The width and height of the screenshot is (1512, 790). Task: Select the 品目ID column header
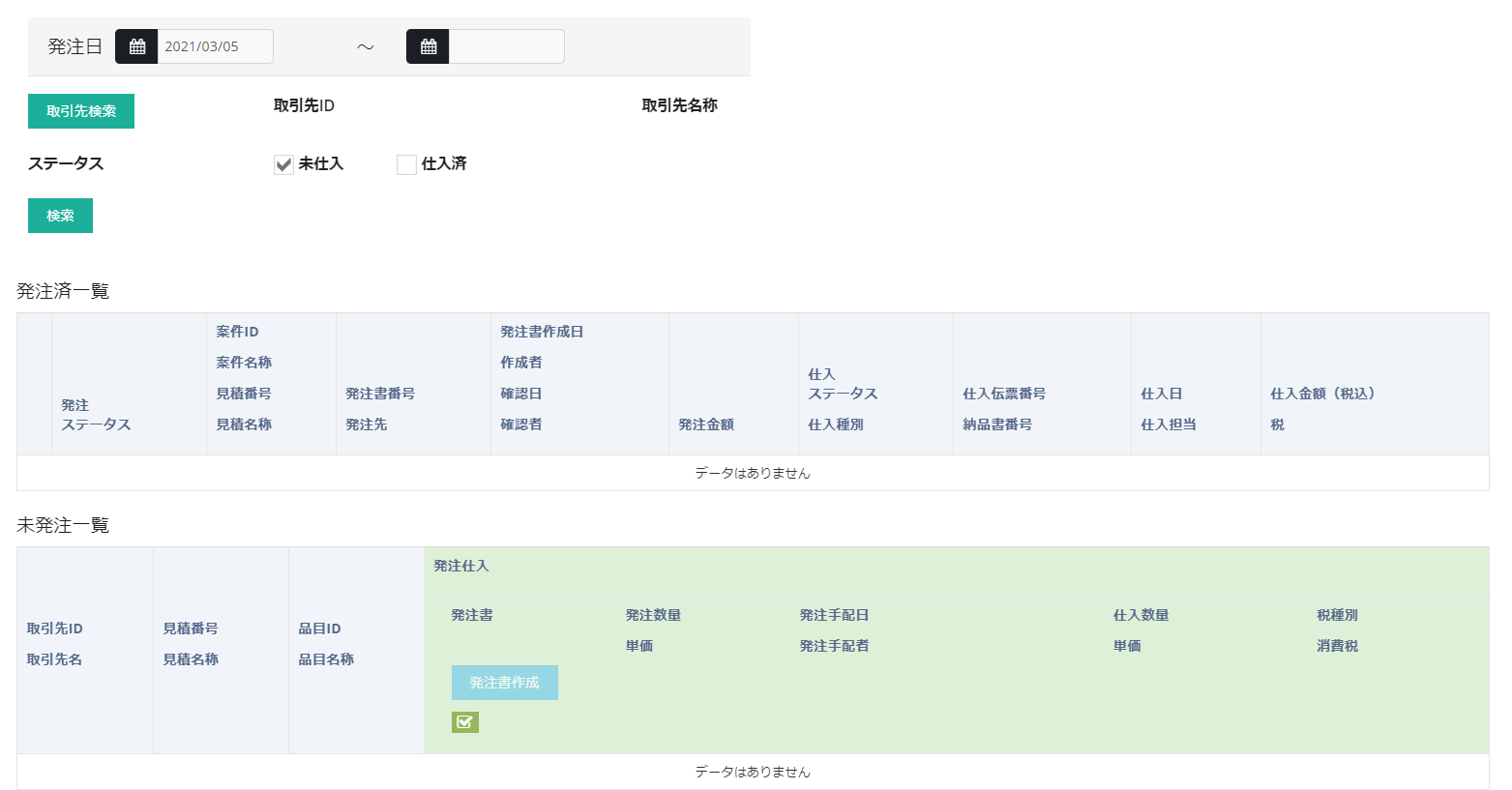(x=319, y=629)
